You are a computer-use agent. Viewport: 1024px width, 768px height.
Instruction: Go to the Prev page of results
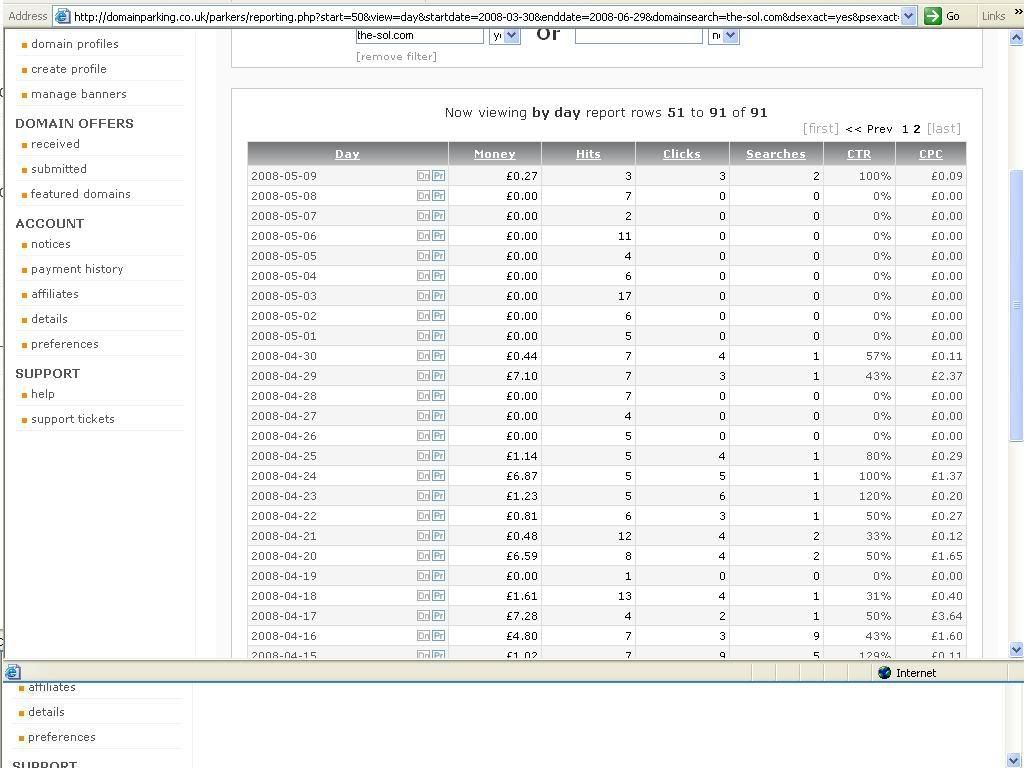[868, 129]
